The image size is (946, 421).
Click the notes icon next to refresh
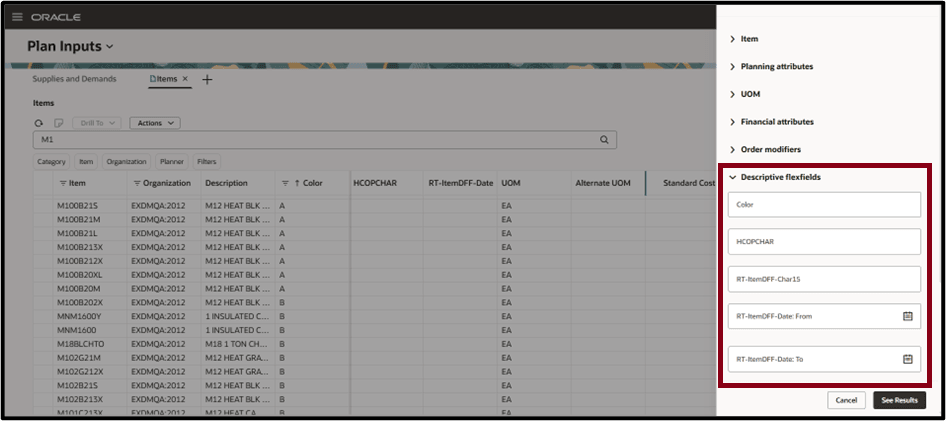point(59,123)
